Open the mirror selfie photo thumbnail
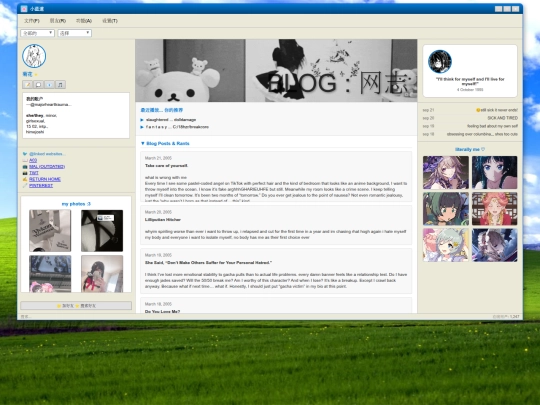This screenshot has width=540, height=405. pyautogui.click(x=102, y=274)
